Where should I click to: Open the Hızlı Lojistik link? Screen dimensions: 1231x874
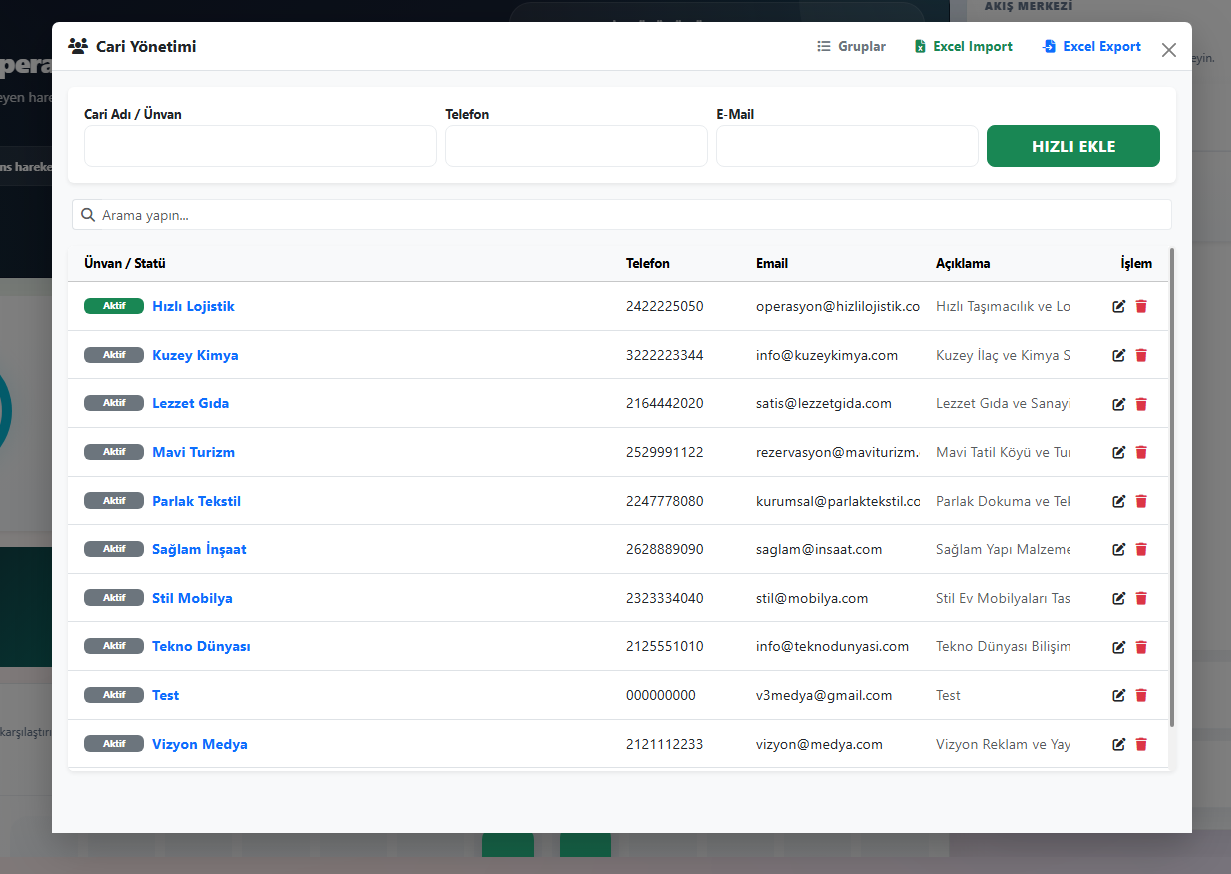click(193, 306)
